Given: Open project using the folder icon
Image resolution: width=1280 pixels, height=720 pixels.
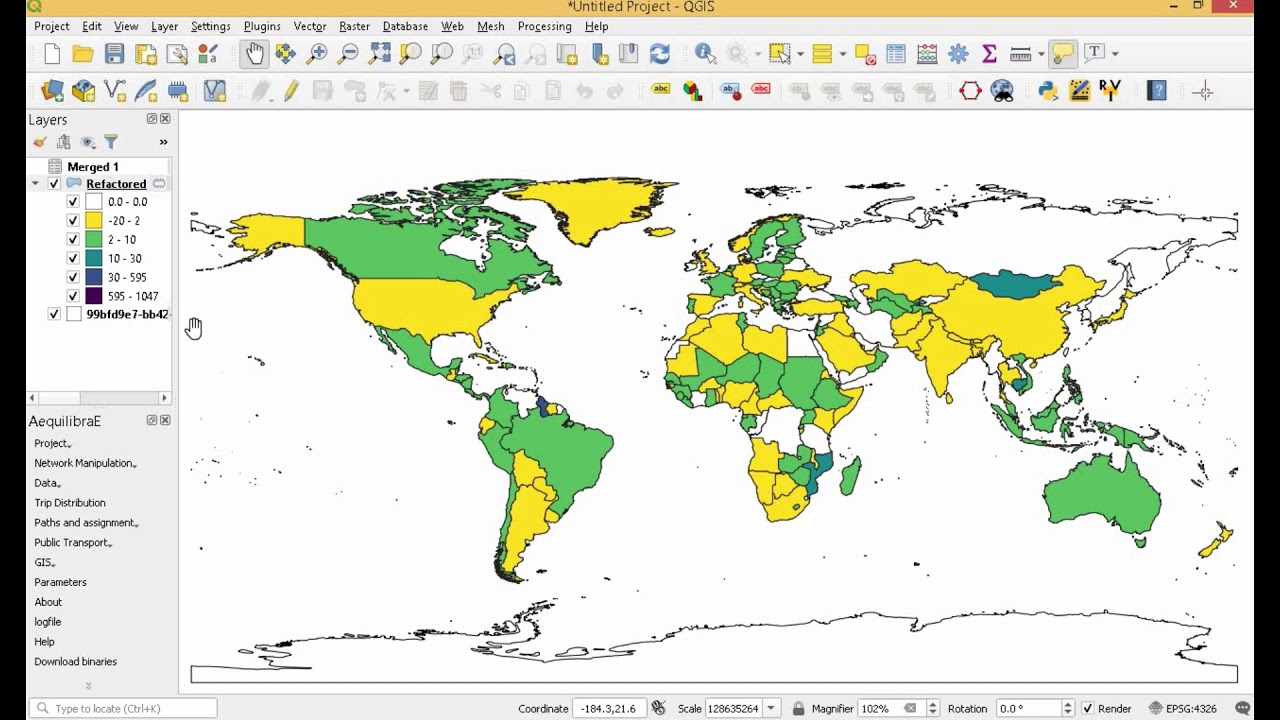Looking at the screenshot, I should [83, 54].
